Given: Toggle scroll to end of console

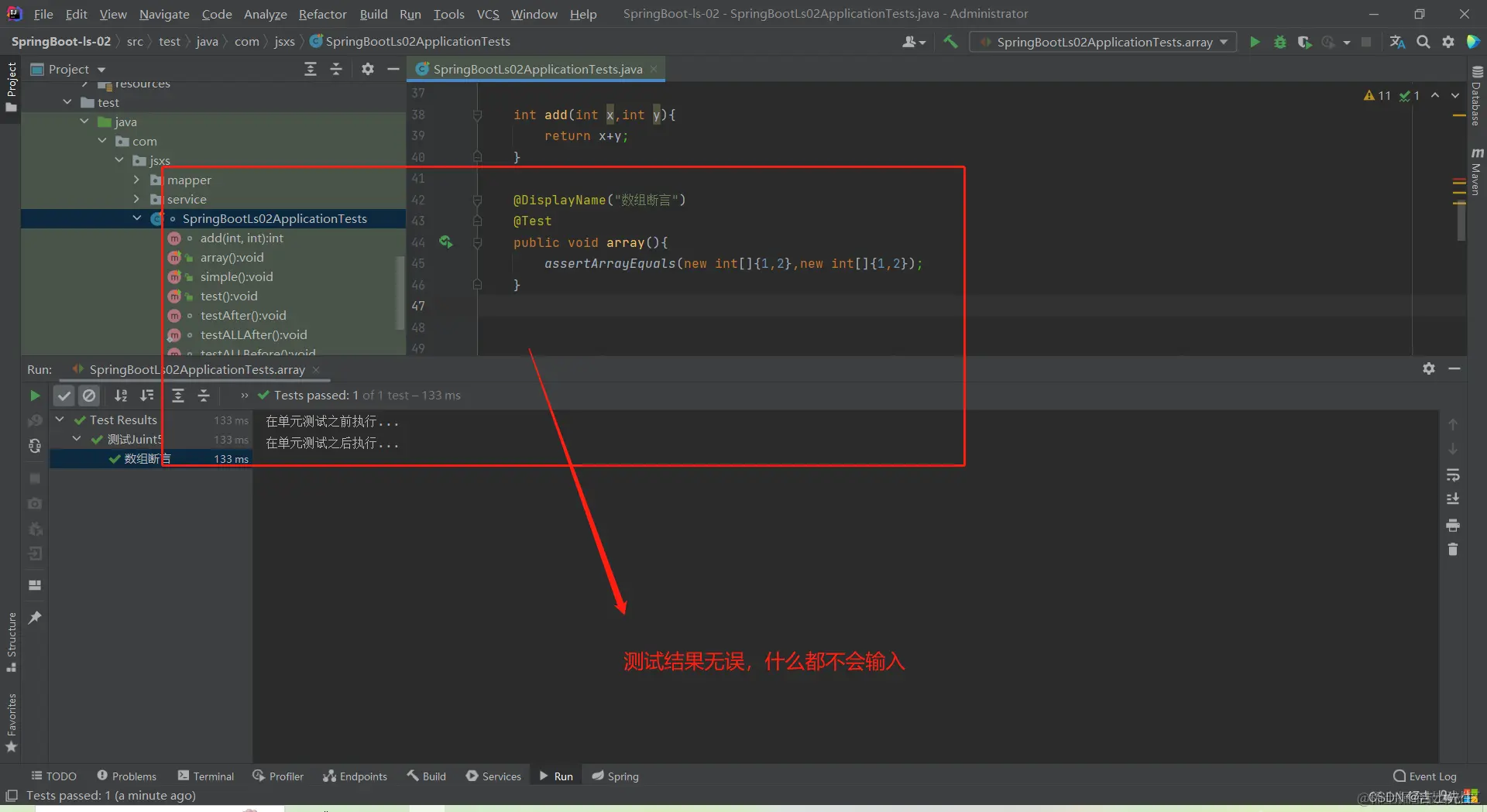Looking at the screenshot, I should (1453, 499).
